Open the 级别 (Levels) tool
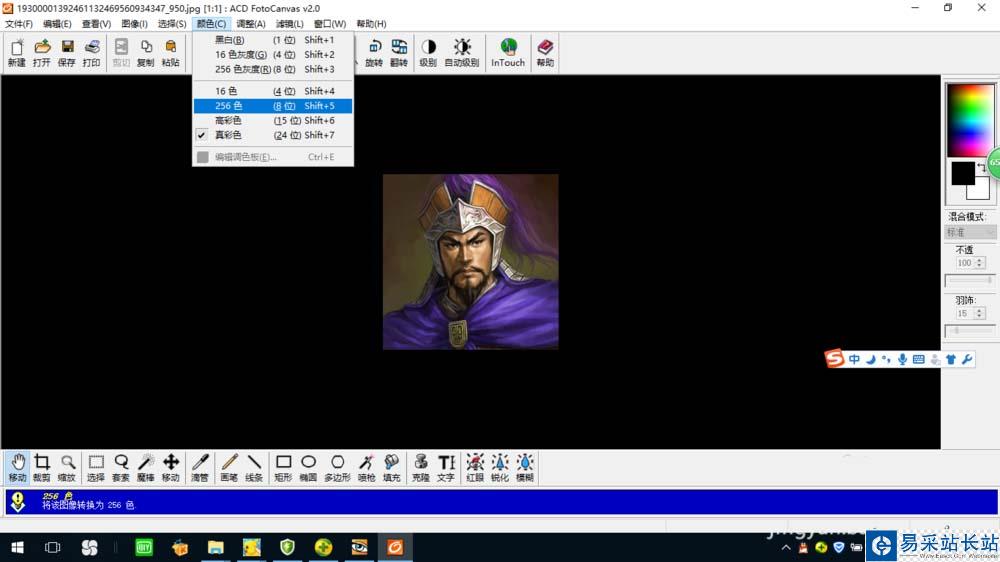 (428, 53)
